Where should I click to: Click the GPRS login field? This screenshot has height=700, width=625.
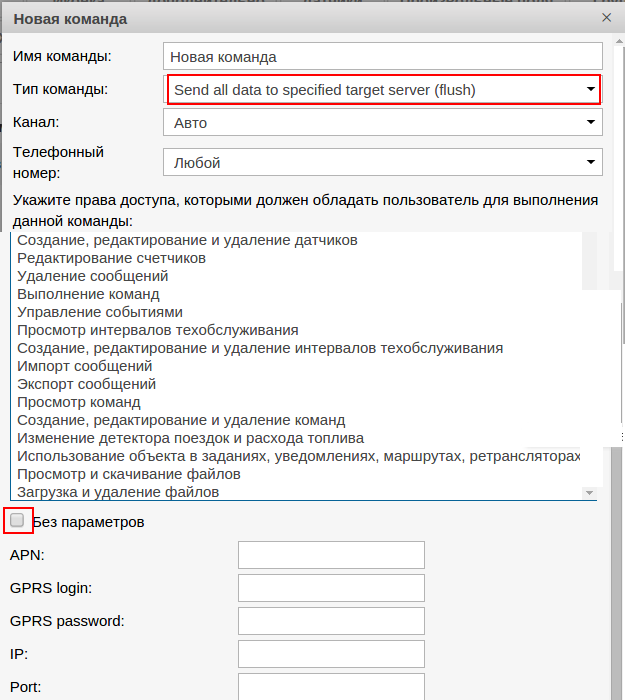click(331, 588)
